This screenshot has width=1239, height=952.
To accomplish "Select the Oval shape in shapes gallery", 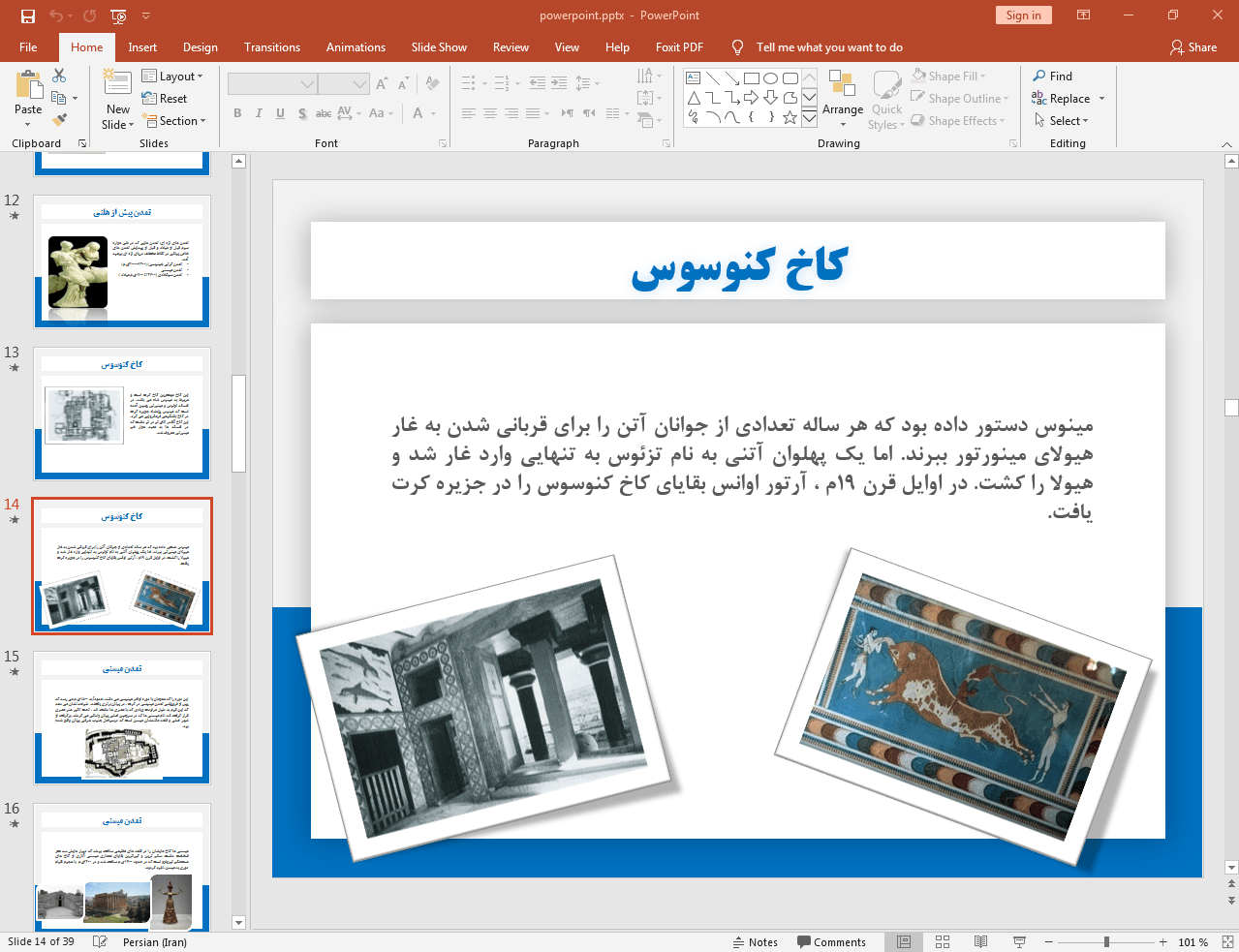I will [771, 78].
